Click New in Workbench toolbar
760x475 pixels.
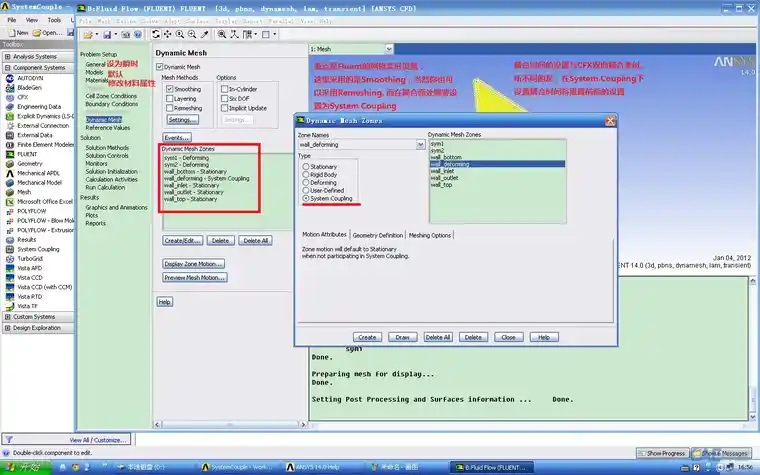click(18, 32)
